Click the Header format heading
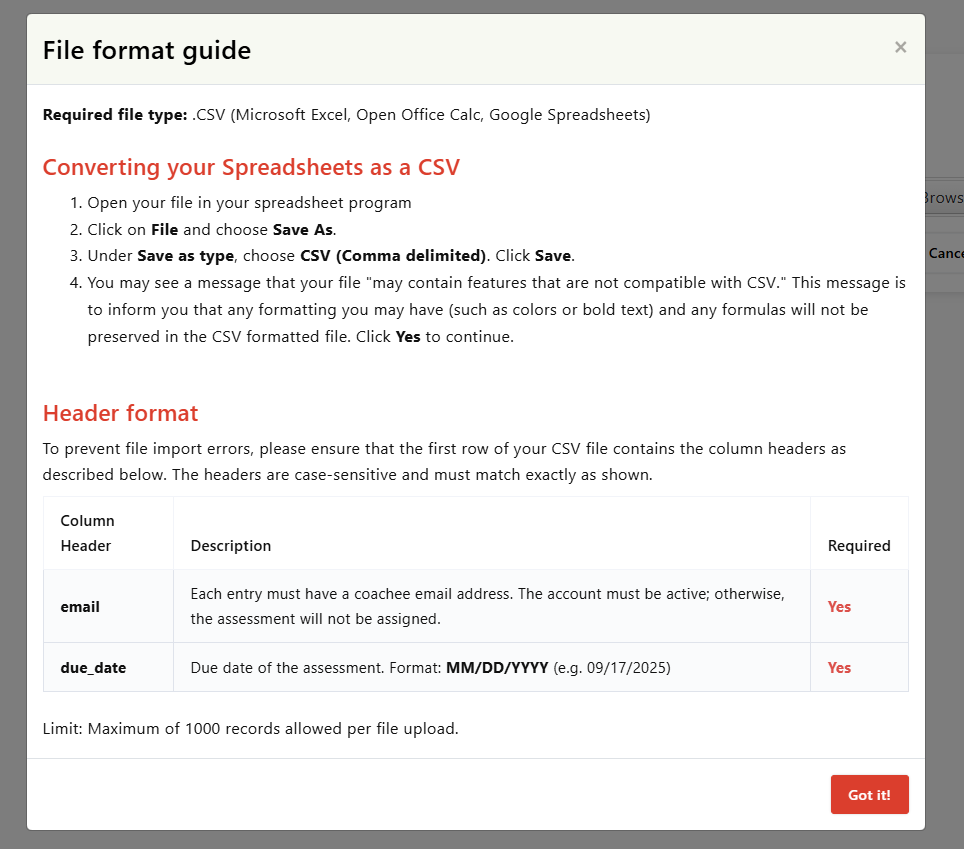Screen dimensions: 964x849 [120, 413]
